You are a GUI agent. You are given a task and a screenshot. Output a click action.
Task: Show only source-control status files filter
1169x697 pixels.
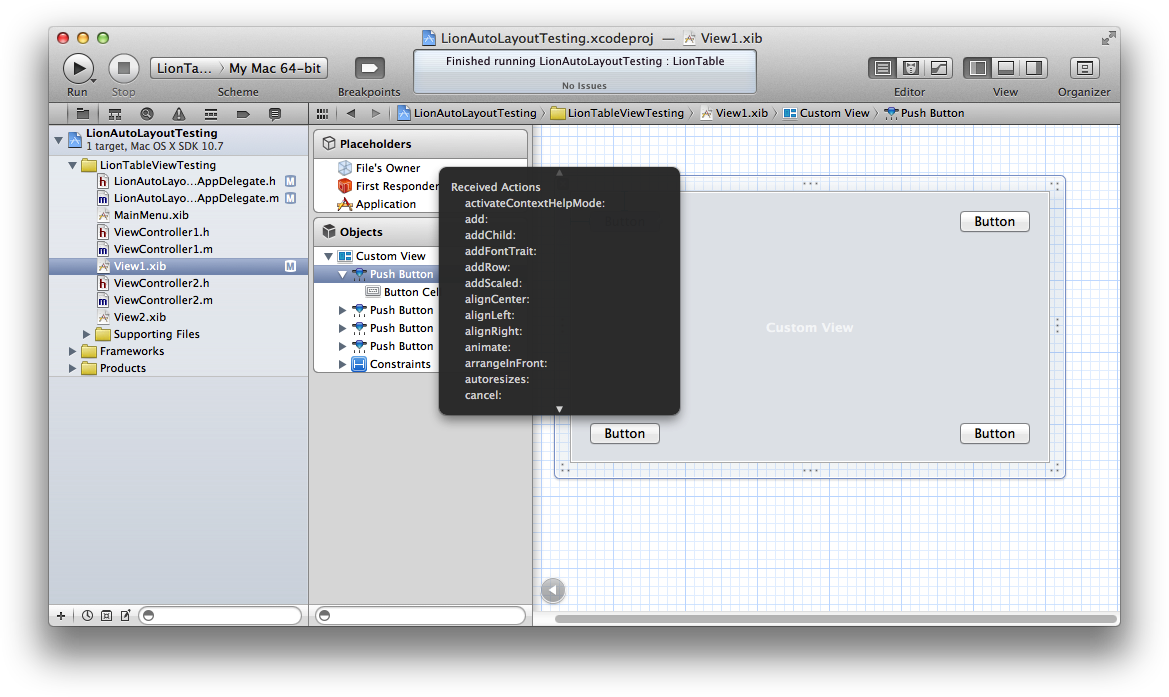pos(107,616)
